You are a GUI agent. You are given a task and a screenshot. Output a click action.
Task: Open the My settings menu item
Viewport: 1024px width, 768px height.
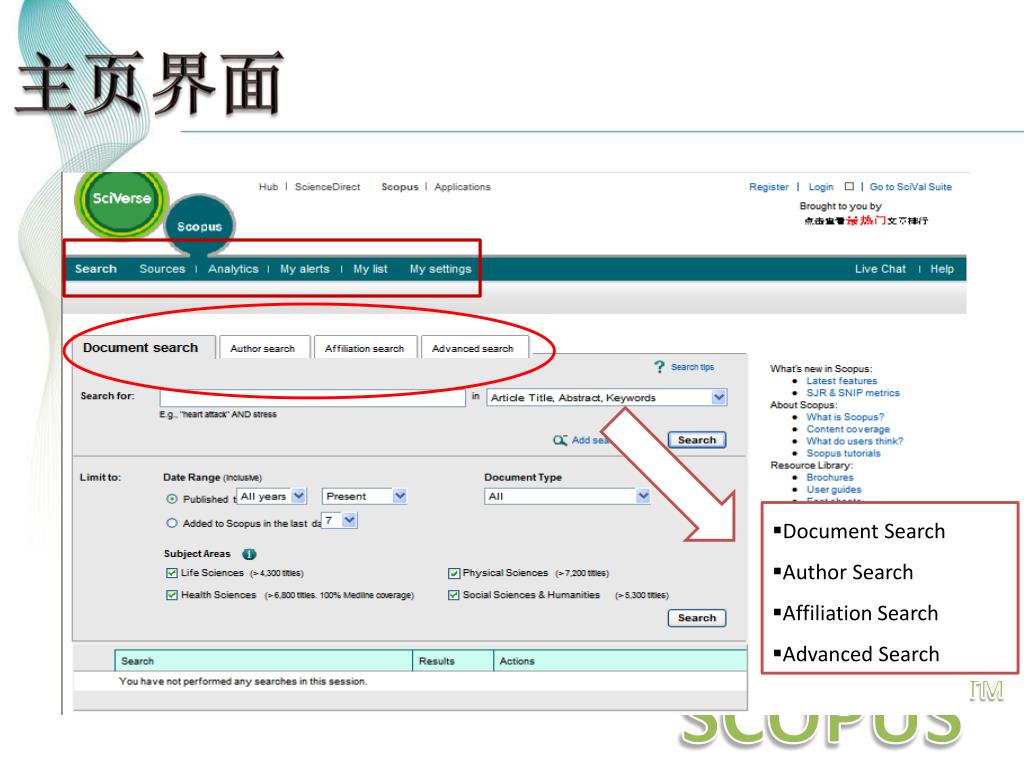[440, 268]
